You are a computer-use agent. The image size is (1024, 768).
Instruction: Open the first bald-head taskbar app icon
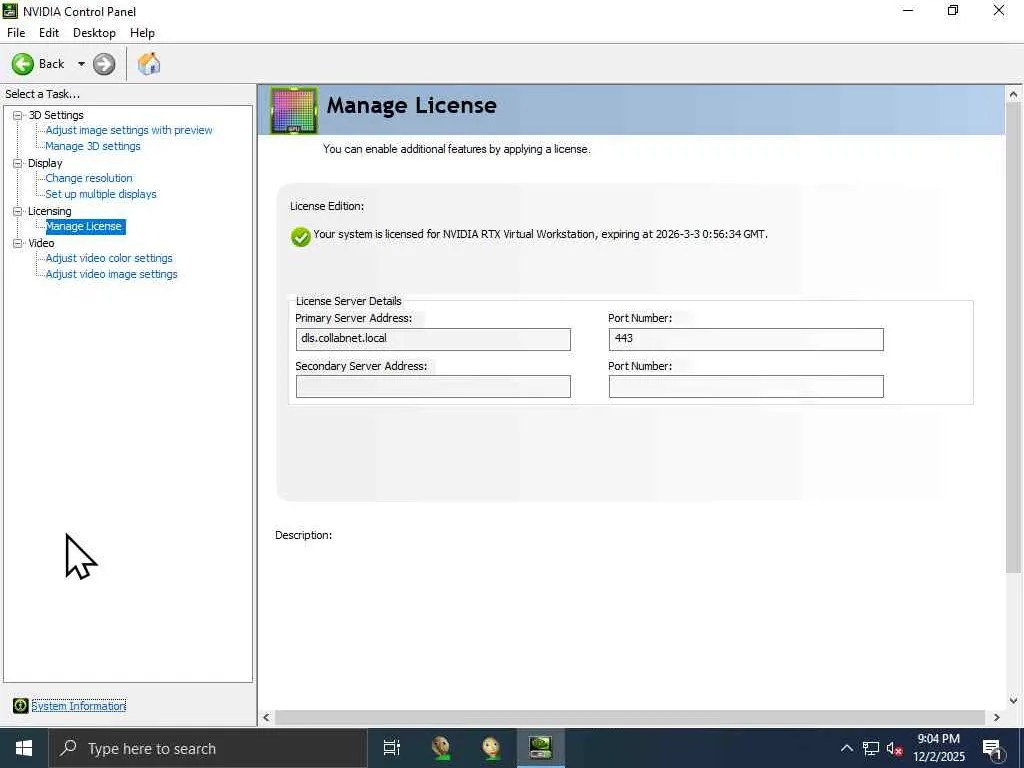point(441,748)
